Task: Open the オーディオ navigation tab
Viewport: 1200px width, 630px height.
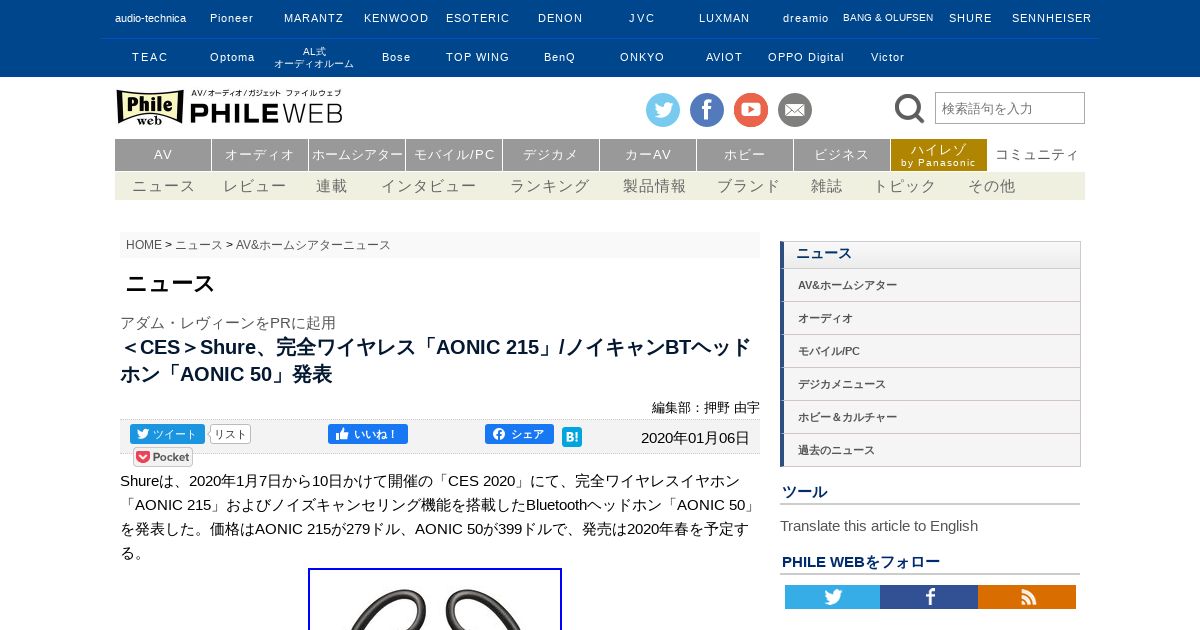Action: [260, 155]
